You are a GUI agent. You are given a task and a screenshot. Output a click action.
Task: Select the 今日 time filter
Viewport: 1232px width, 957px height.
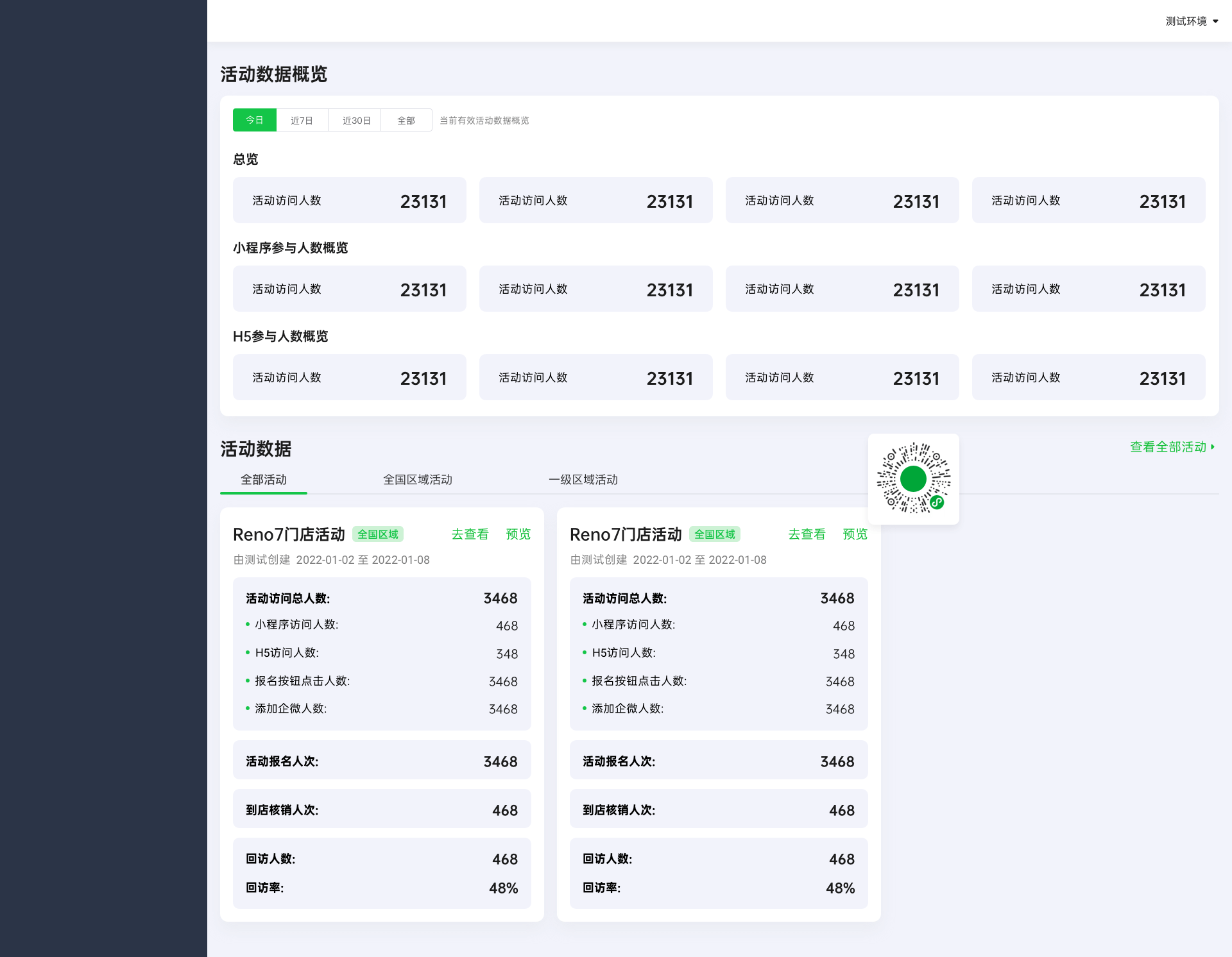click(x=255, y=120)
